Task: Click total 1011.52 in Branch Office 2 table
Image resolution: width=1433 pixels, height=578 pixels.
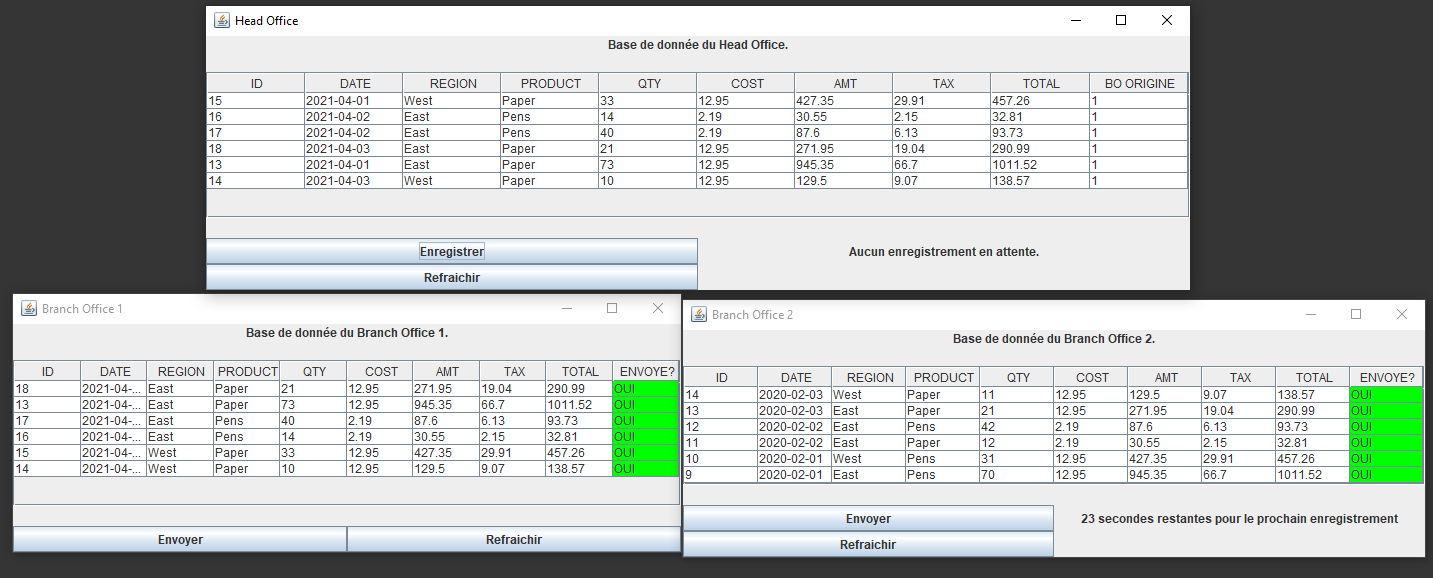Action: tap(1313, 475)
